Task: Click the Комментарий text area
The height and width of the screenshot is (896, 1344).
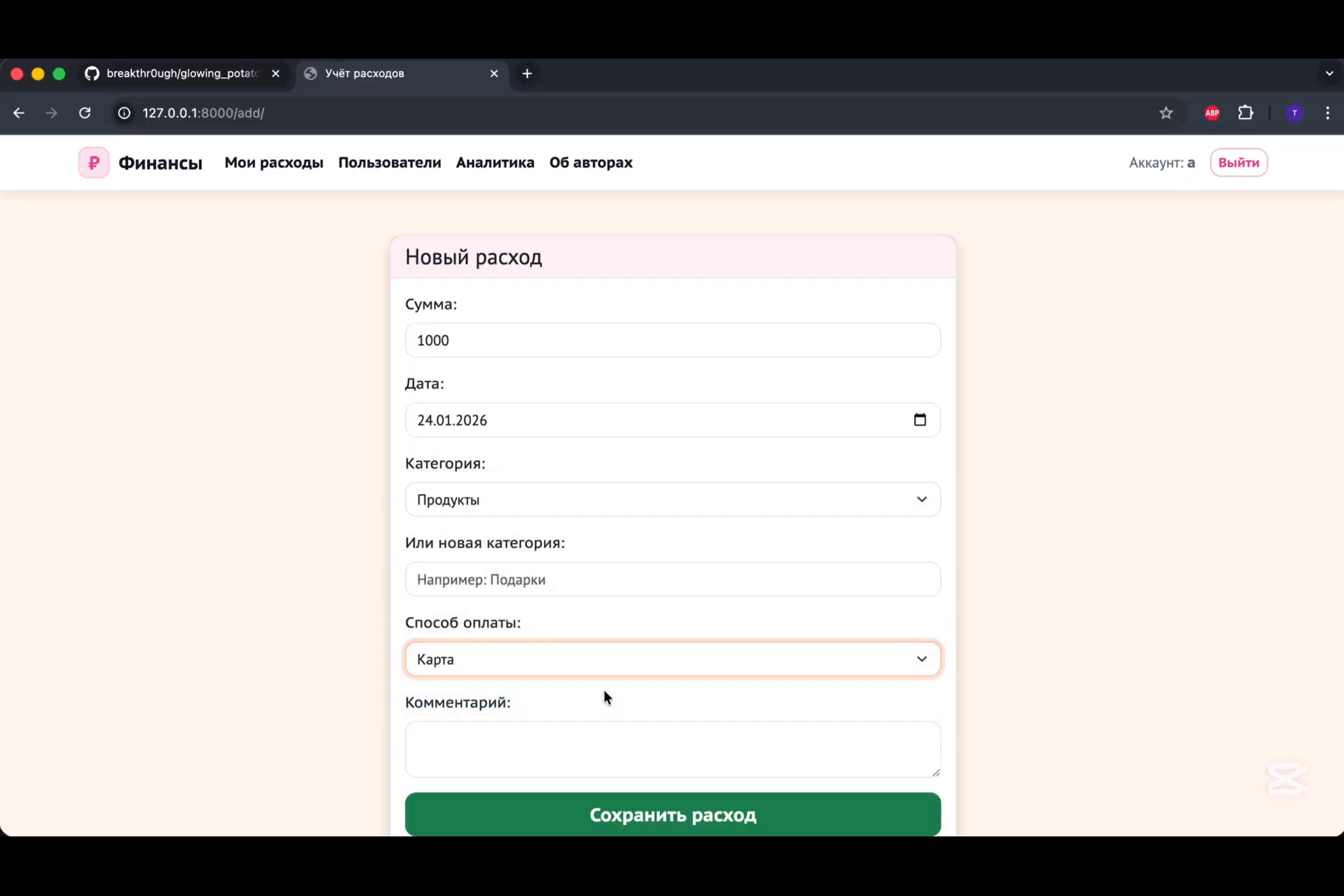Action: (x=672, y=749)
